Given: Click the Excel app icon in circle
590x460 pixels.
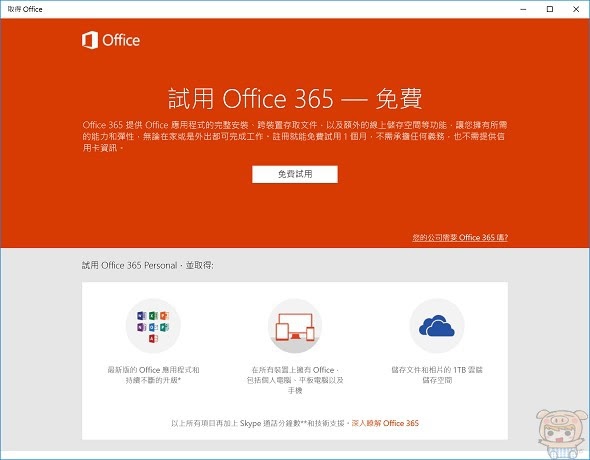Looking at the screenshot, I should [x=153, y=316].
